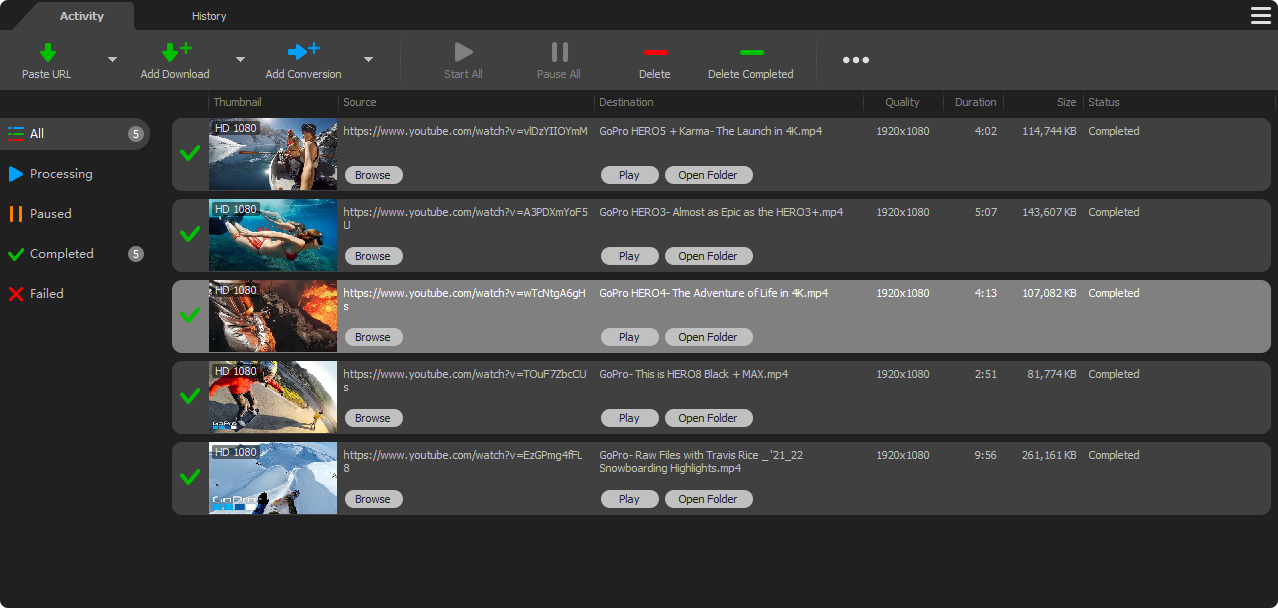Click the green checkmark of HERO8 Black row
The height and width of the screenshot is (608, 1278).
coord(190,396)
